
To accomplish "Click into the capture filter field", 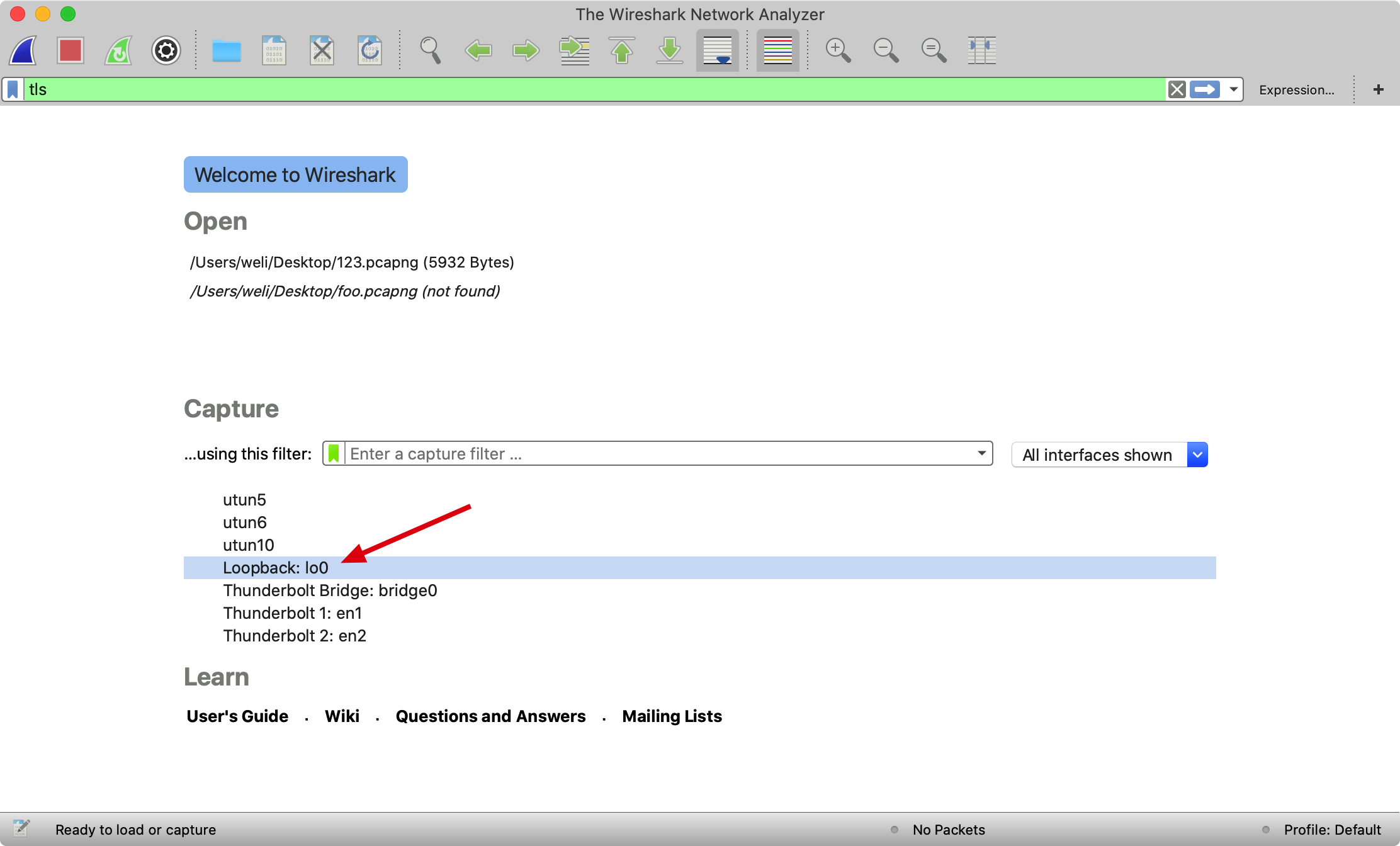I will click(x=655, y=454).
